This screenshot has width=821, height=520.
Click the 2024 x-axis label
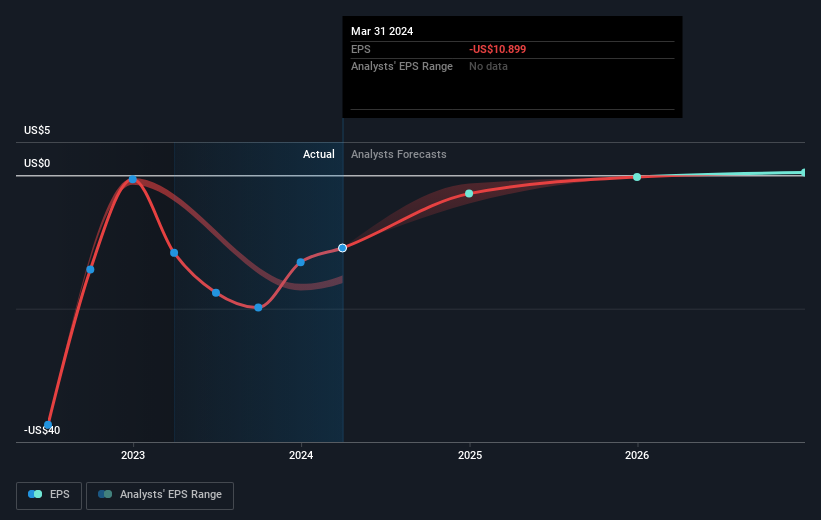(x=301, y=455)
